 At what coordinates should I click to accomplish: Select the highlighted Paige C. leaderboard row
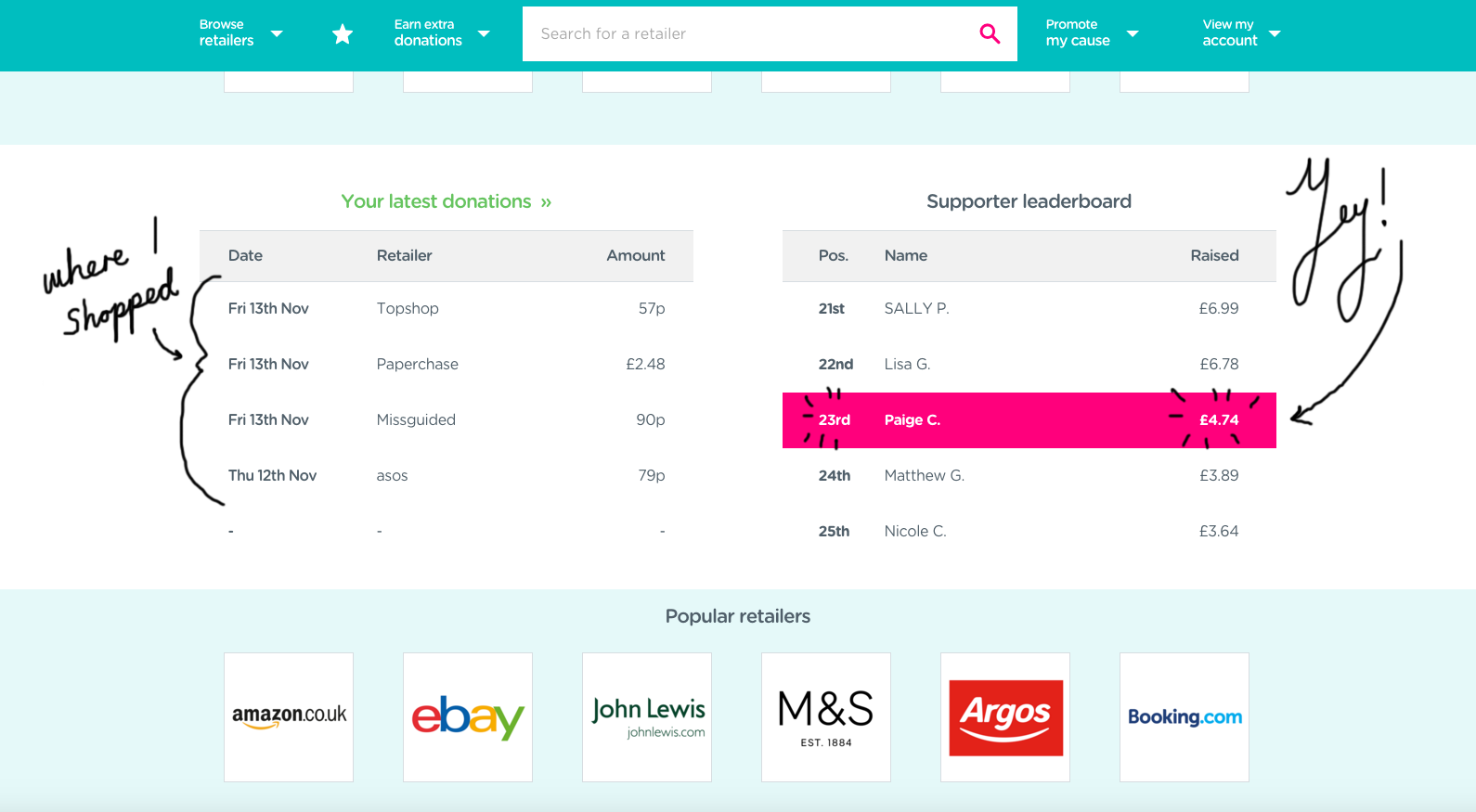(x=1029, y=420)
